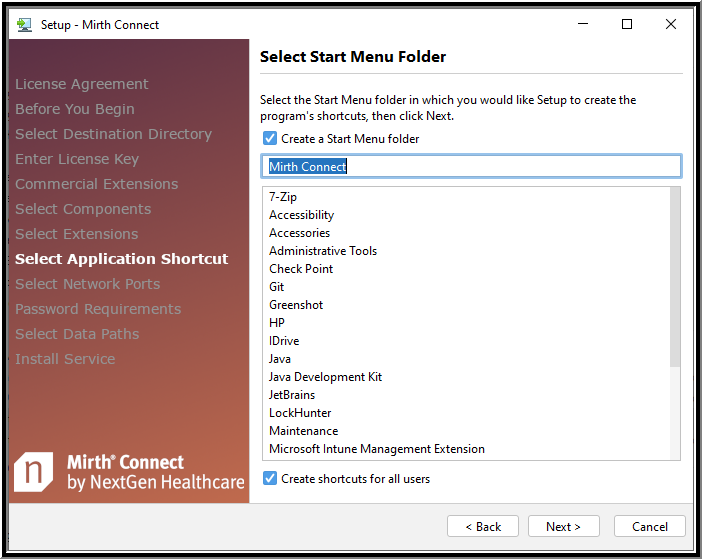Image resolution: width=702 pixels, height=559 pixels.
Task: Click the Select Extensions step
Action: 77,234
